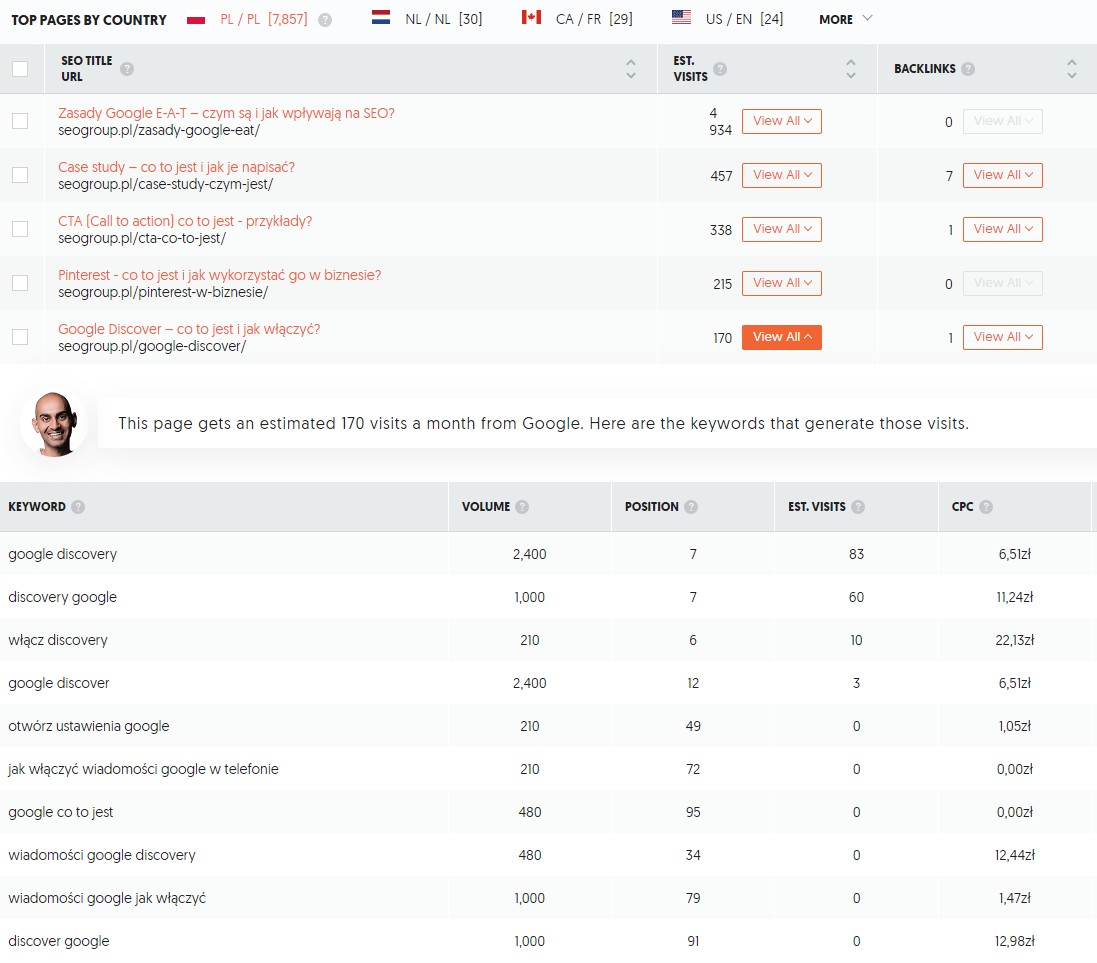
Task: Expand visits View All for Zasady Google E-A-T
Action: (x=781, y=121)
